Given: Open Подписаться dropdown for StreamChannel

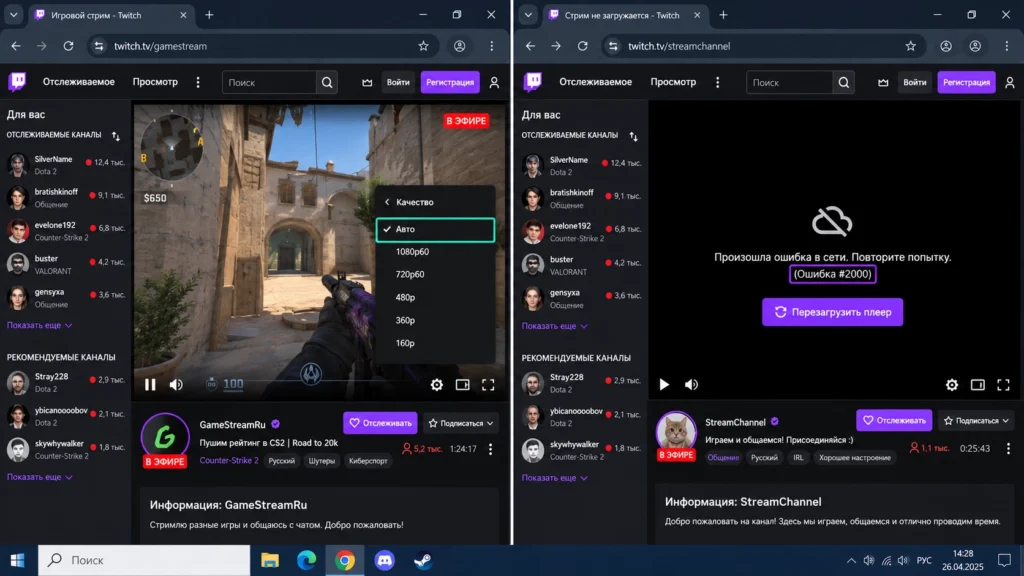Looking at the screenshot, I should [976, 421].
